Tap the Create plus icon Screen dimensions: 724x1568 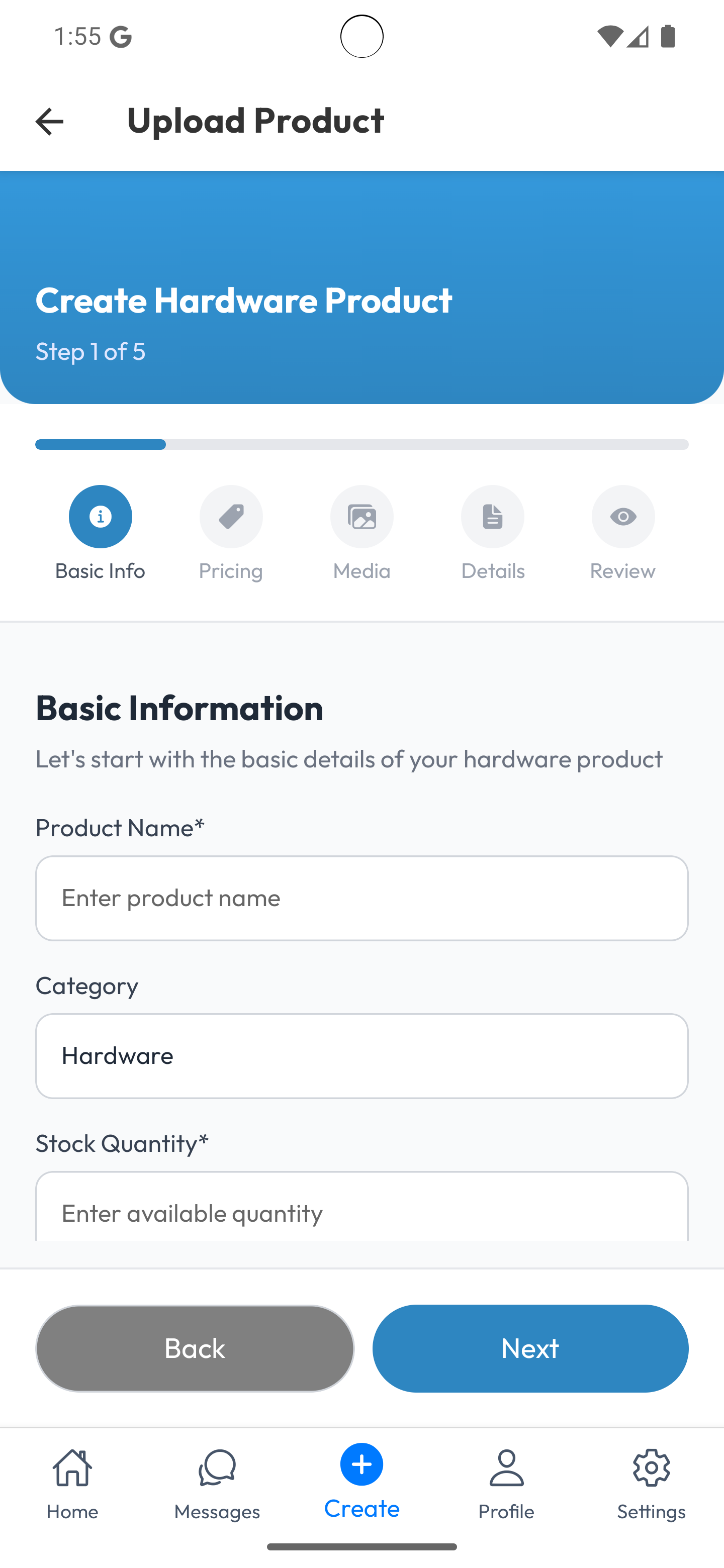coord(361,1464)
